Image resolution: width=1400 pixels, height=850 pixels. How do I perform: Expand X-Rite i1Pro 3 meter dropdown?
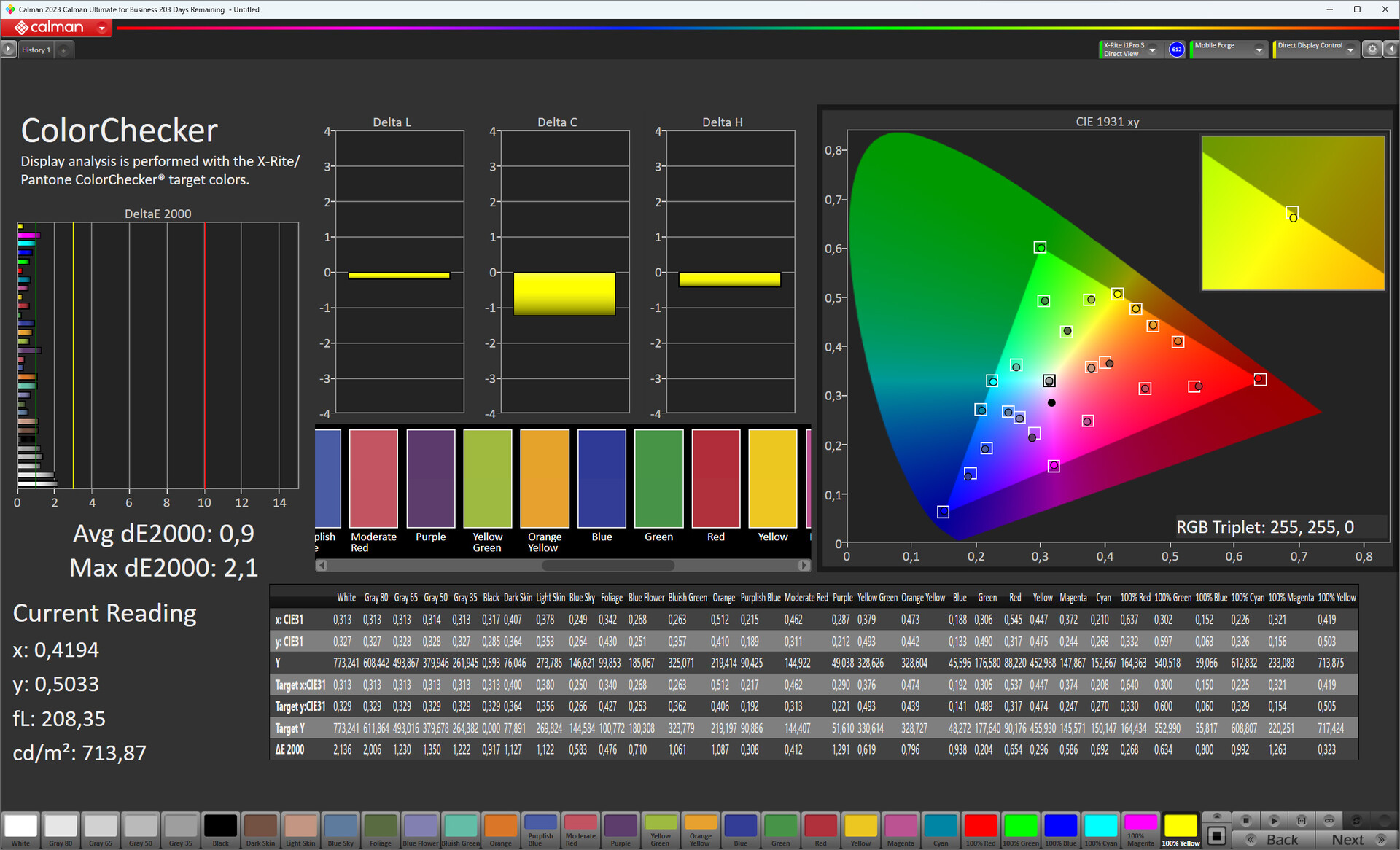coord(1153,50)
